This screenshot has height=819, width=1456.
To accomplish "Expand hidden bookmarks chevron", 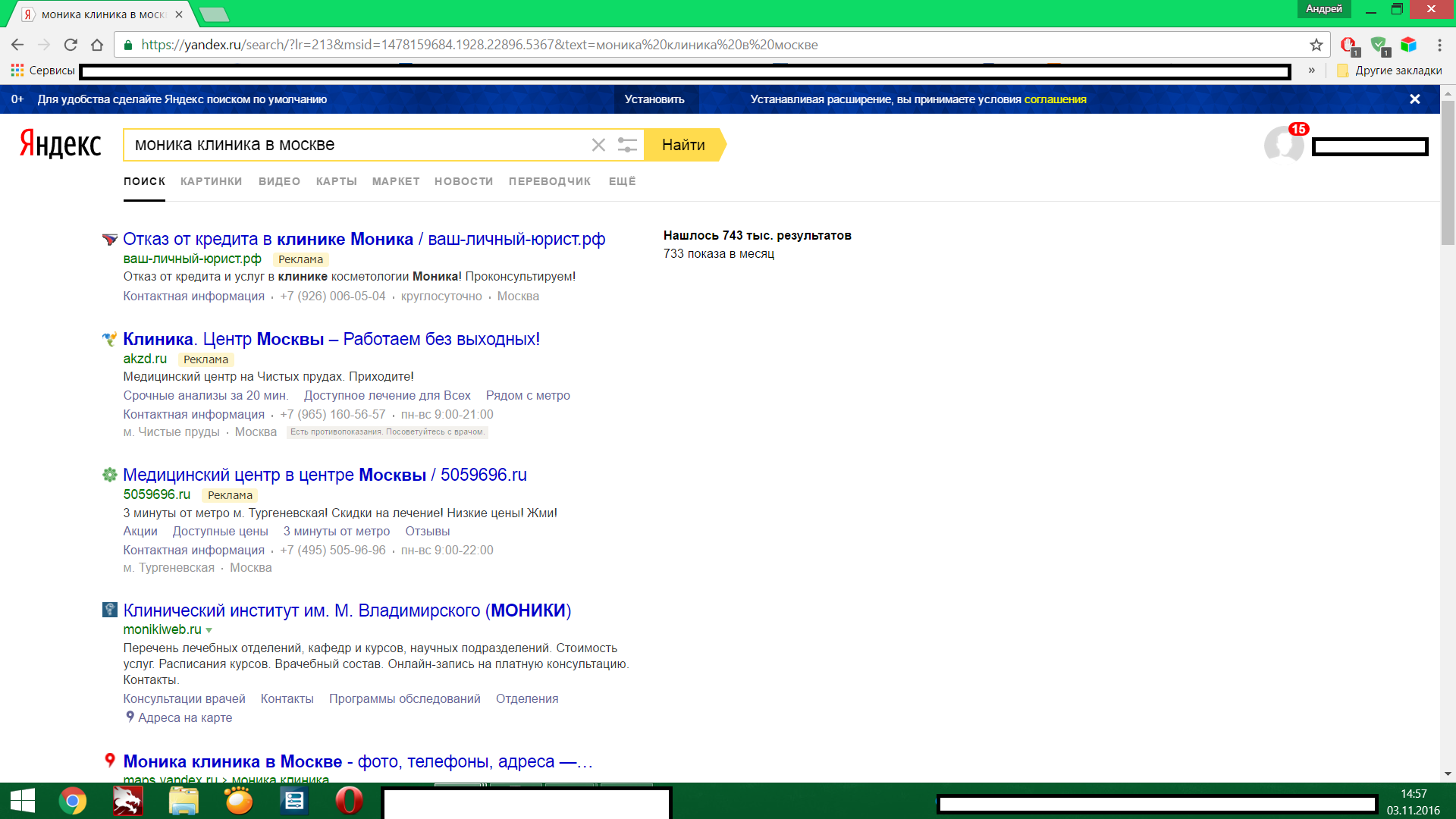I will click(1311, 71).
